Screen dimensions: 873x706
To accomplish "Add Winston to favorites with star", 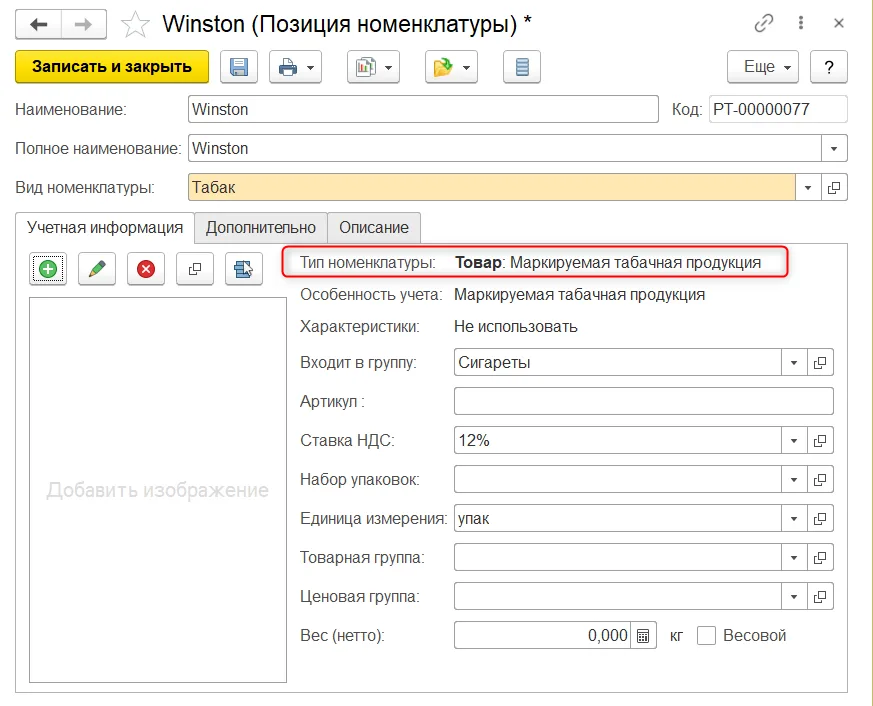I will point(135,24).
